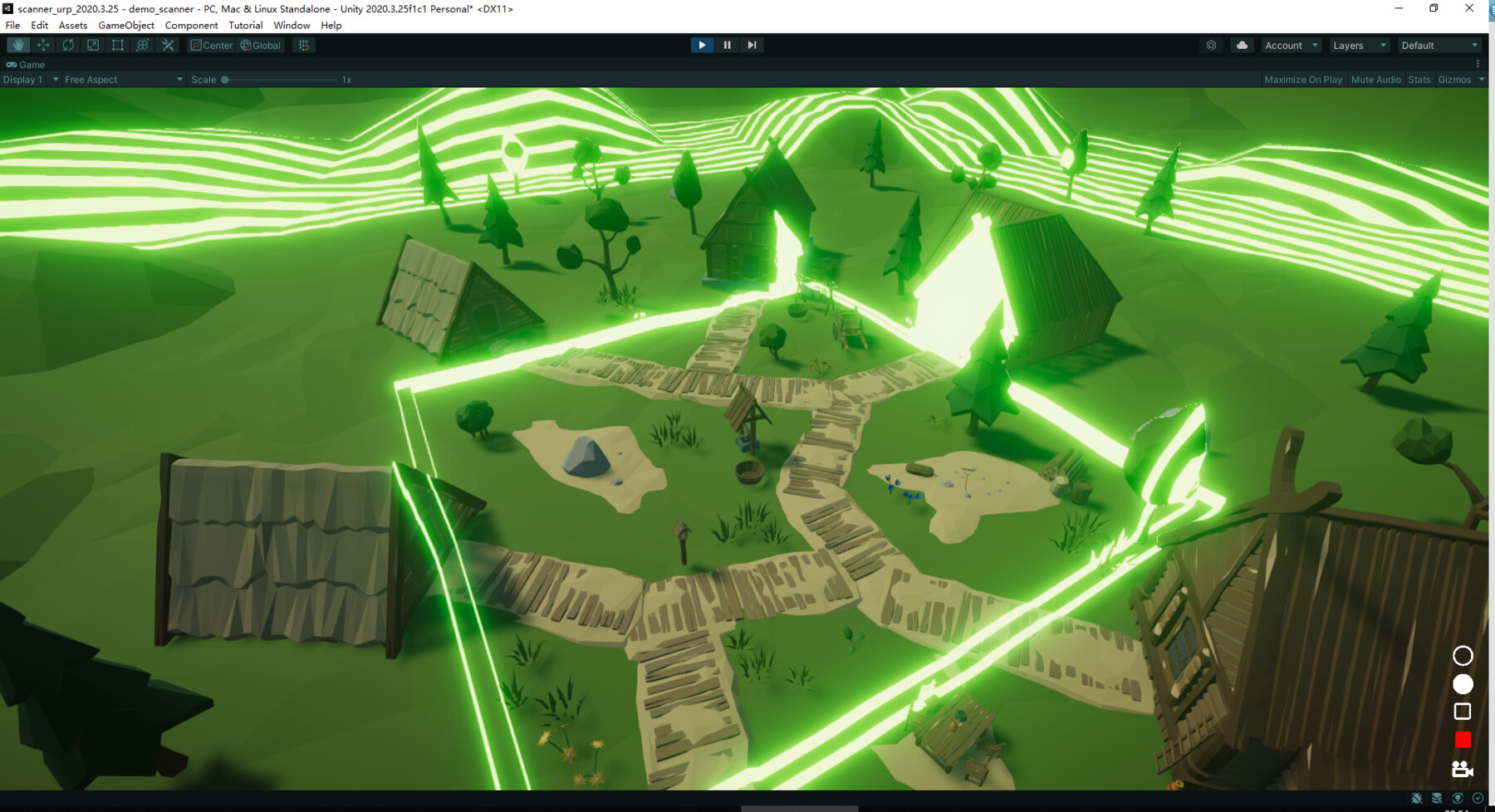Open the Game view options kebab menu

(1478, 62)
